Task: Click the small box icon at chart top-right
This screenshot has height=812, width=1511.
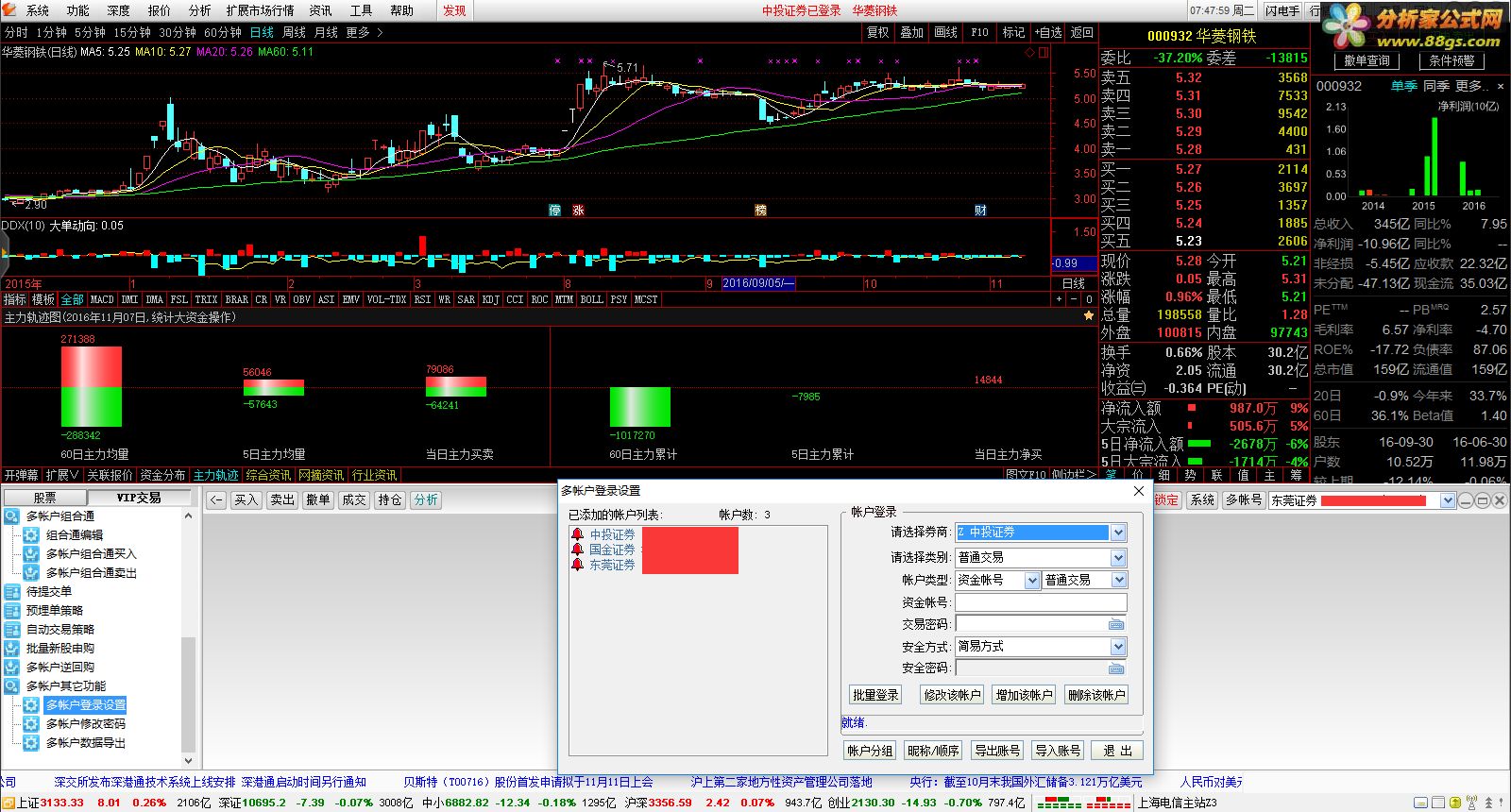Action: click(1044, 53)
